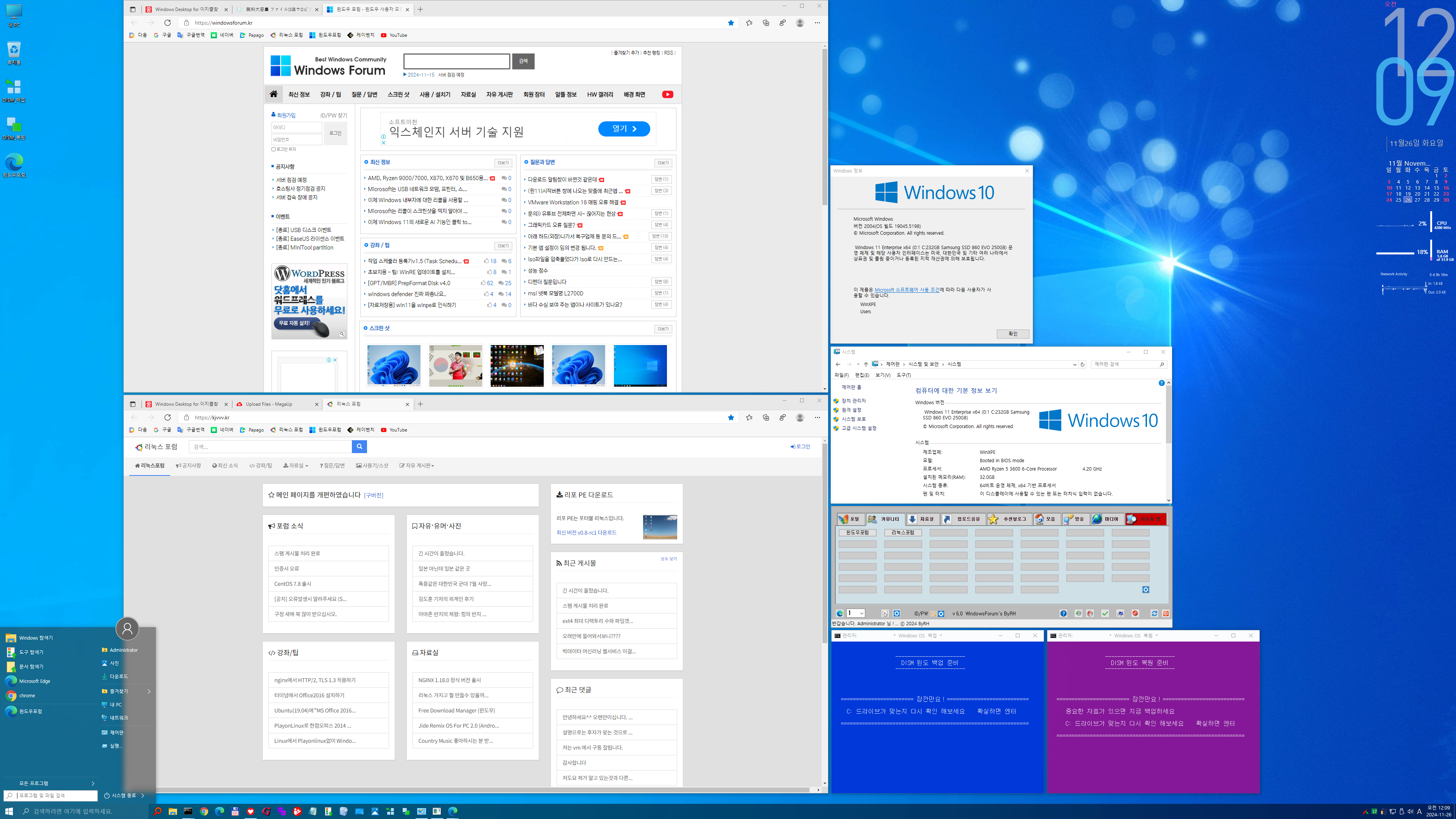This screenshot has width=1456, height=819.
Task: Click the green checkmark icon in launcher bar
Action: (x=1105, y=613)
